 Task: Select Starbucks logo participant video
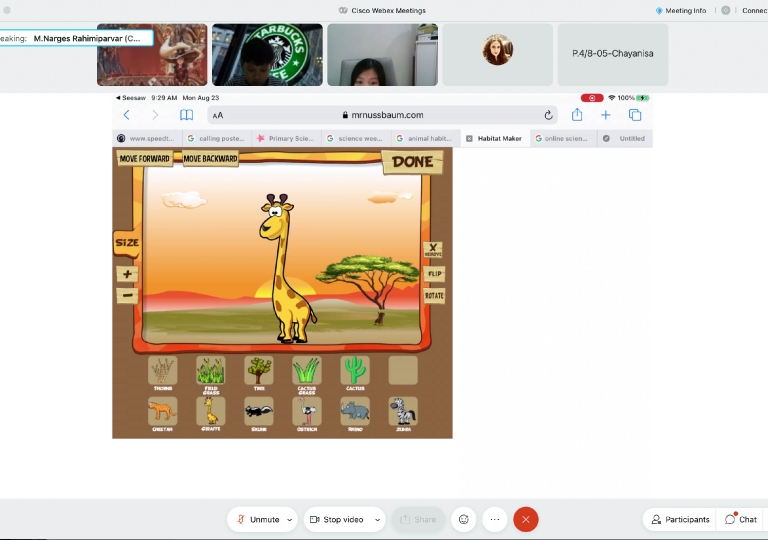click(267, 55)
